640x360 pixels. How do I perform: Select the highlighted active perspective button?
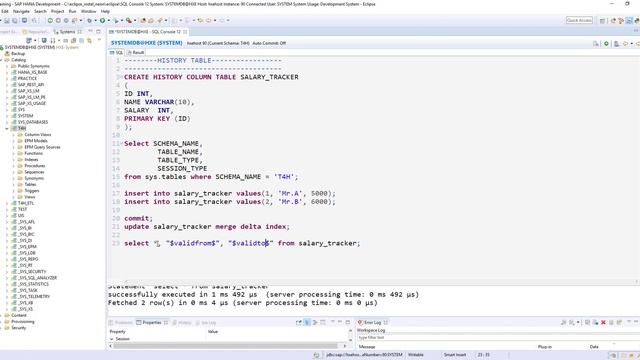[x=629, y=20]
